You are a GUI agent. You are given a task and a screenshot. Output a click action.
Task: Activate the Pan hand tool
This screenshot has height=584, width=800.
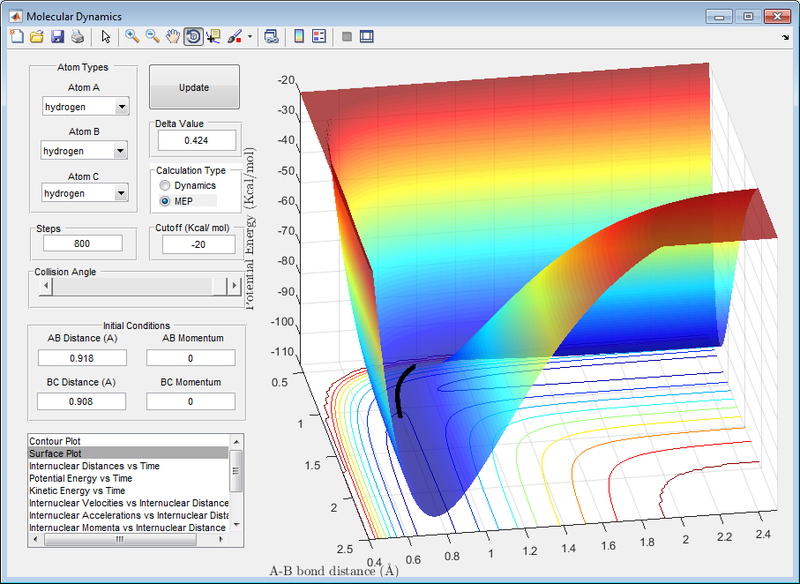tap(172, 37)
